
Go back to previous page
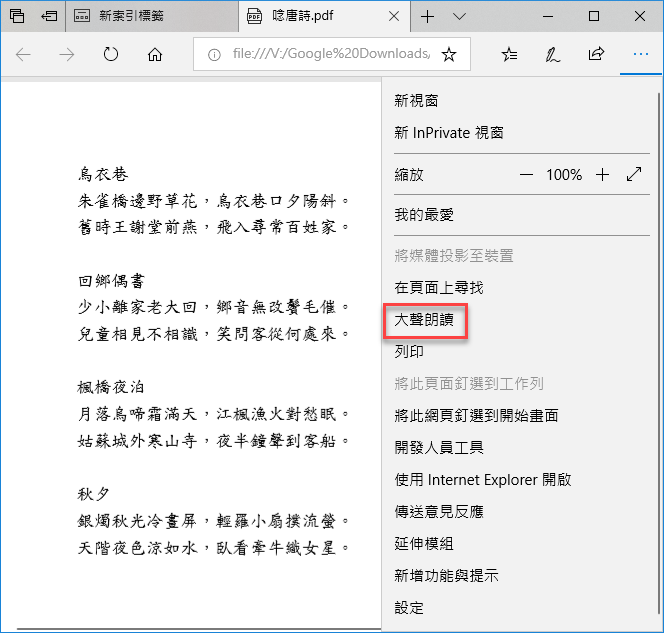23,54
